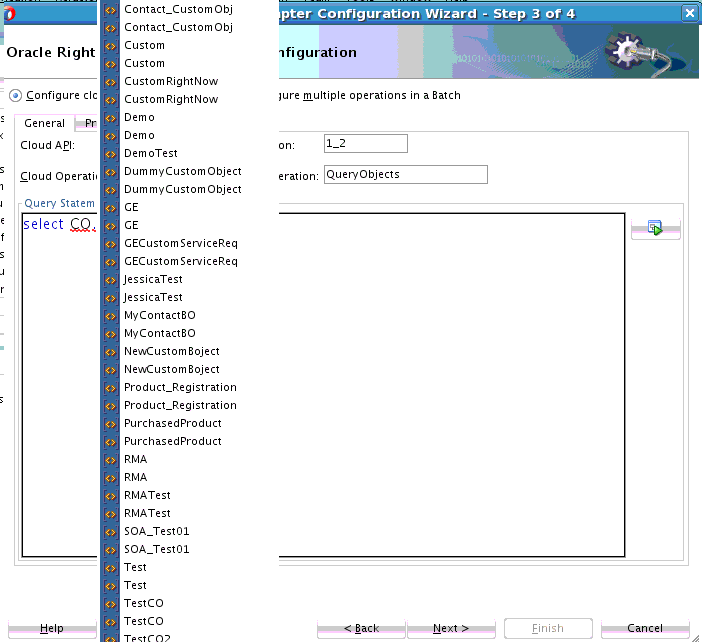Viewport: 718px width, 642px height.
Task: Cancel the adapter configuration wizard
Action: point(645,628)
